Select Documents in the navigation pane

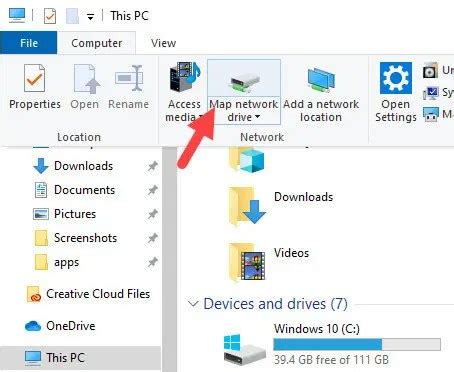(84, 190)
